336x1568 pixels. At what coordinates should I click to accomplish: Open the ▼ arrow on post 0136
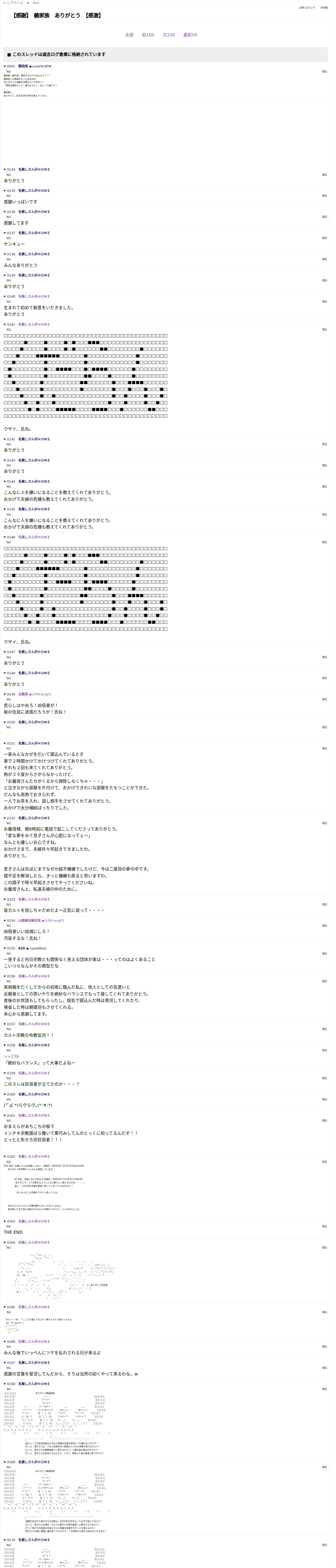[x=5, y=212]
